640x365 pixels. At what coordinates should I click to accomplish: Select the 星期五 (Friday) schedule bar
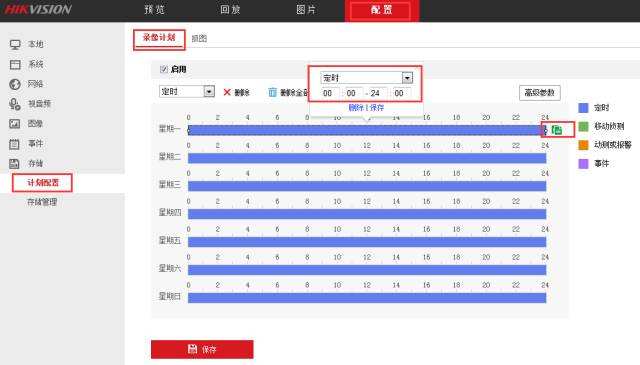coord(367,242)
